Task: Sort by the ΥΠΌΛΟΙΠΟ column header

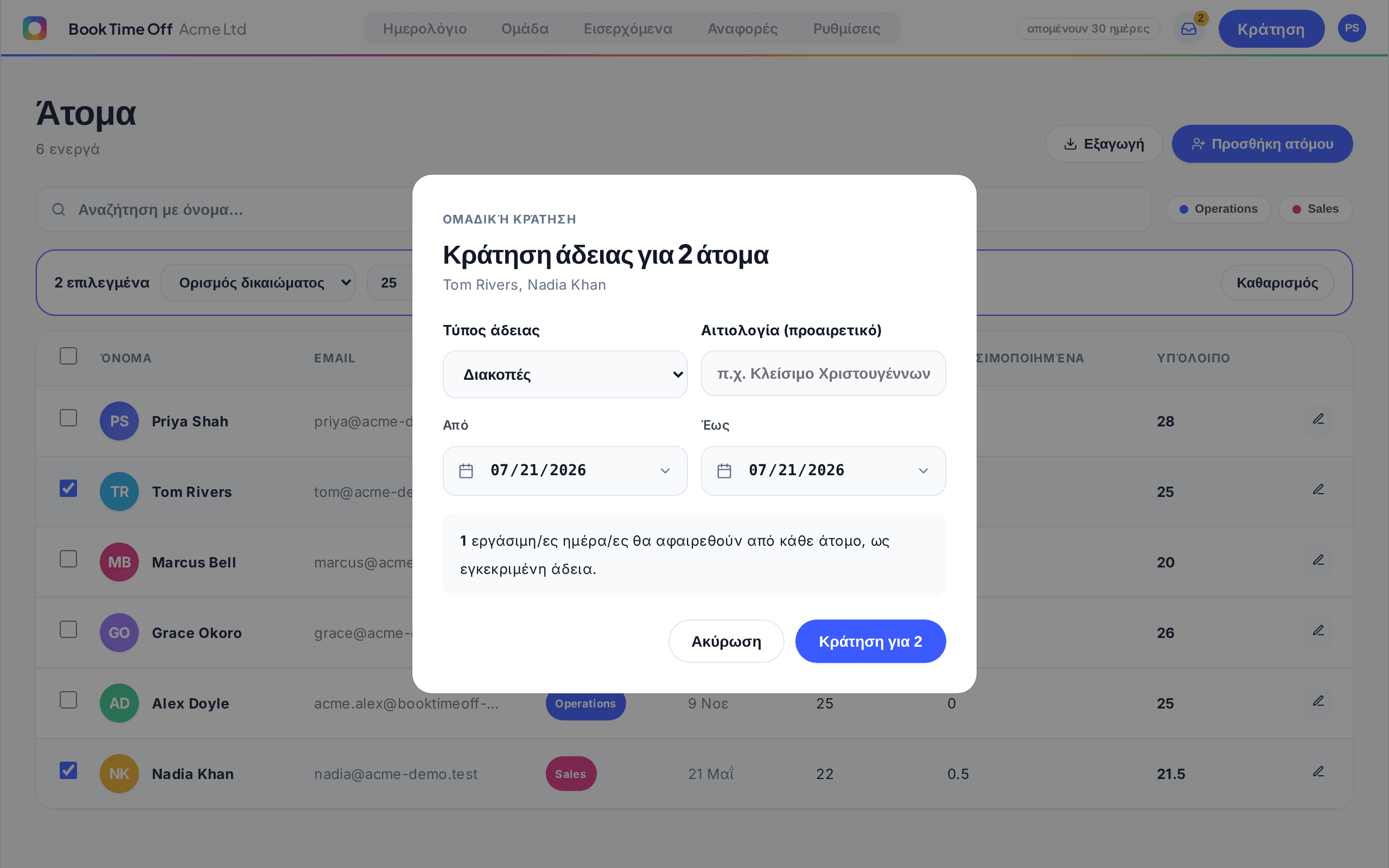Action: 1193,358
